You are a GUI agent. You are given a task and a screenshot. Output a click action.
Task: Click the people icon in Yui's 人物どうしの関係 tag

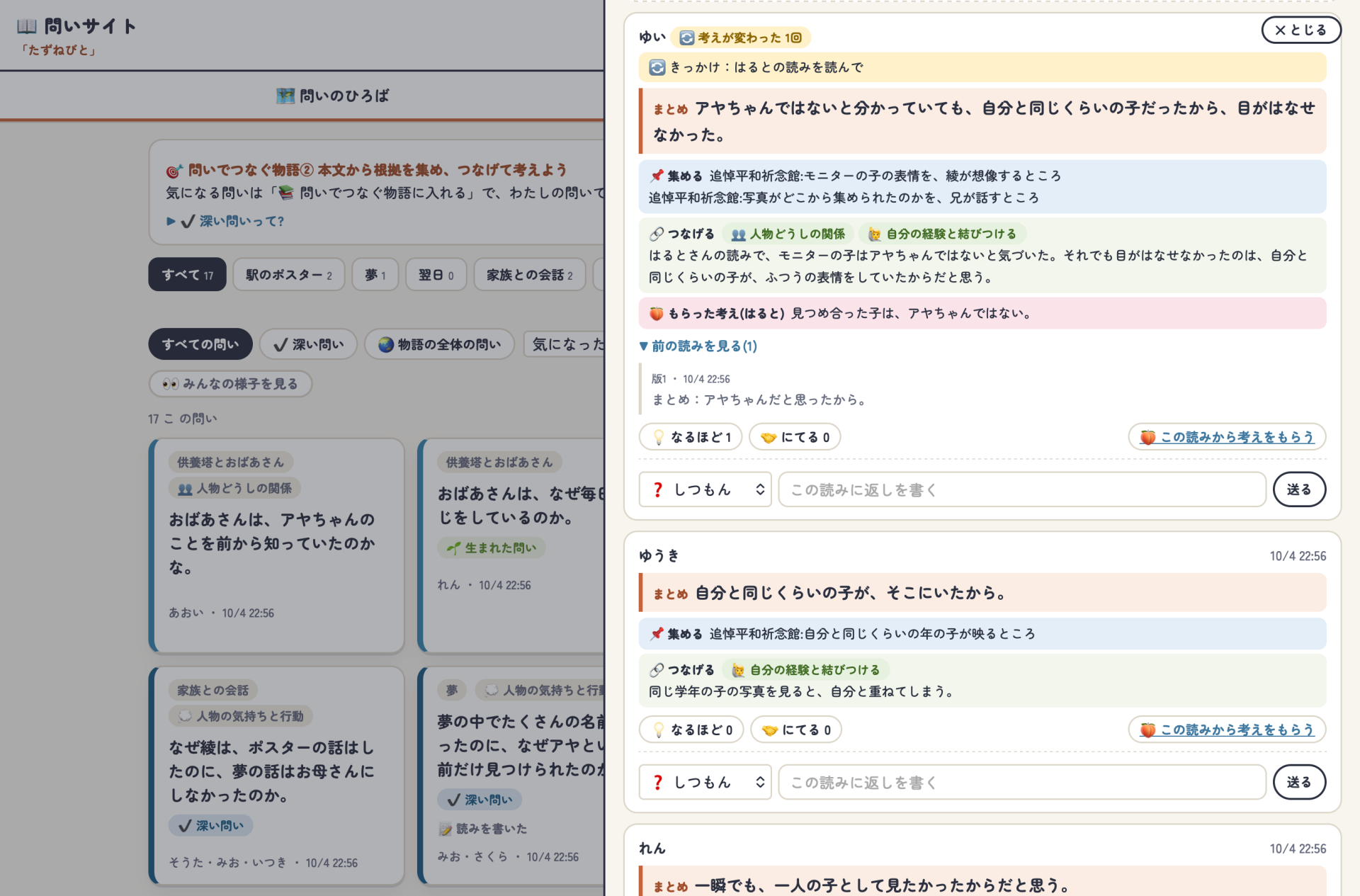(x=739, y=234)
